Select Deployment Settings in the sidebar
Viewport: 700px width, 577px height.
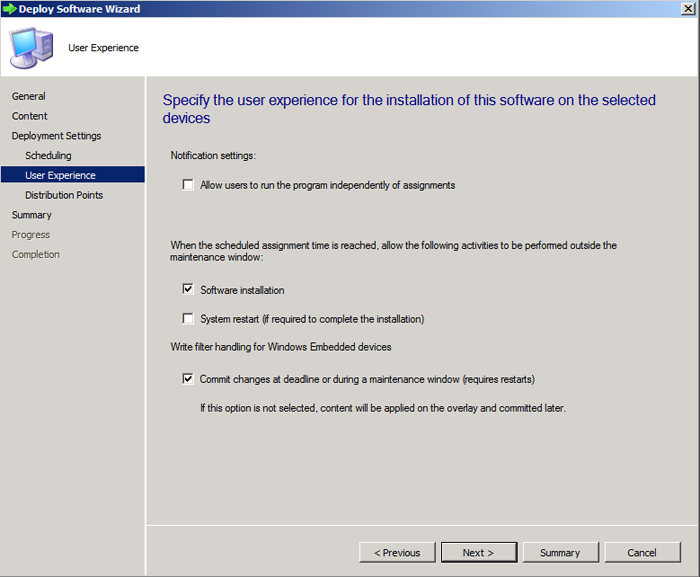click(56, 136)
